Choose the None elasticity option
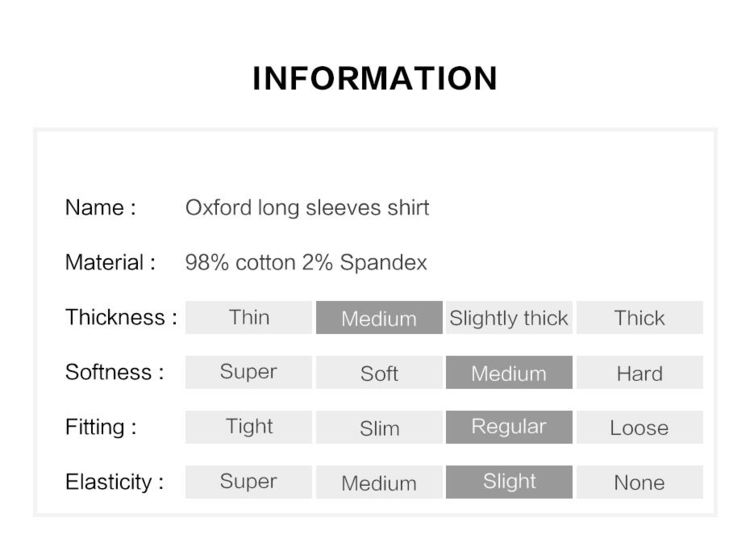Screen dimensions: 750x547 pyautogui.click(x=640, y=482)
